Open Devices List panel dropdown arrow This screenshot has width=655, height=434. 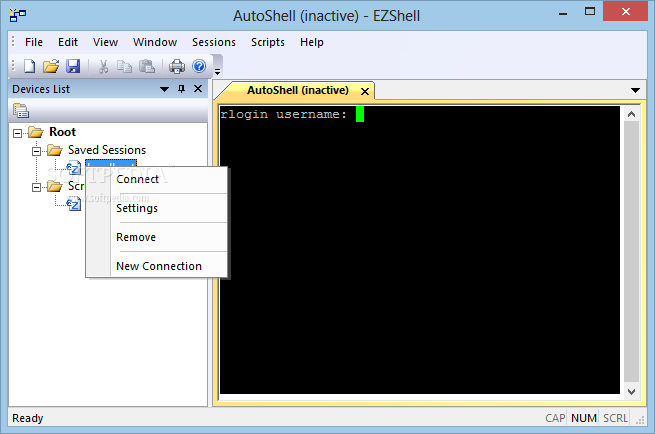pos(165,89)
